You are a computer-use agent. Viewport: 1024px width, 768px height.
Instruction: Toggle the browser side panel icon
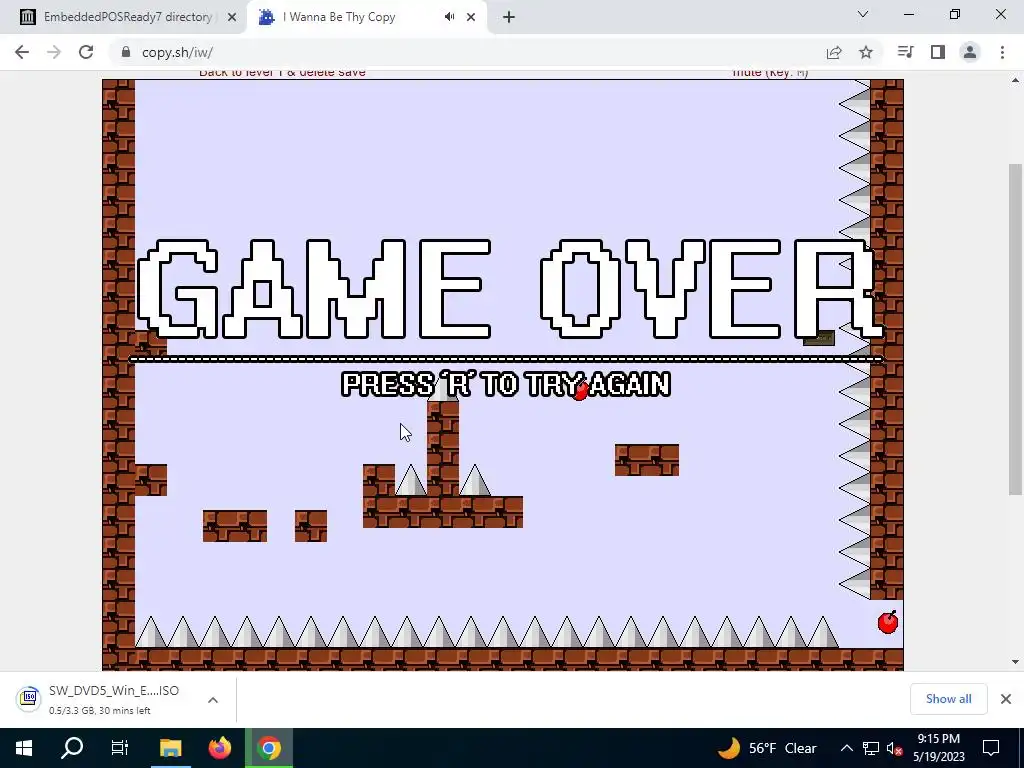coord(938,52)
